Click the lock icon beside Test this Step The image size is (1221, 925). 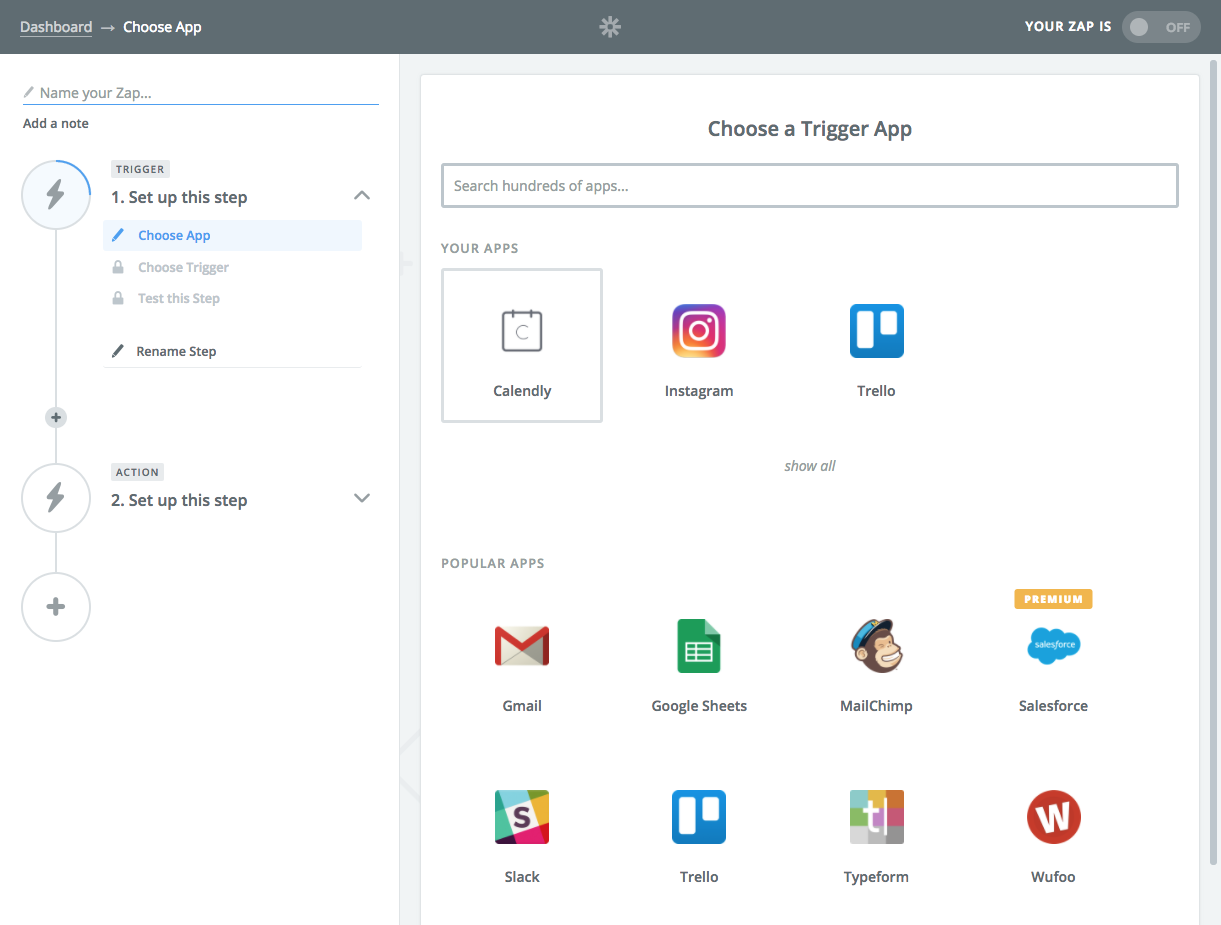tap(118, 298)
